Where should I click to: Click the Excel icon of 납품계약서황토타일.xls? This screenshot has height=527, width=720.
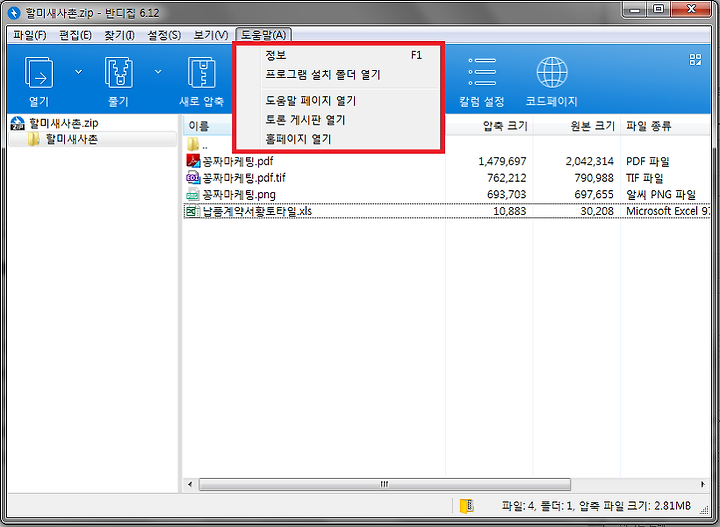click(193, 211)
